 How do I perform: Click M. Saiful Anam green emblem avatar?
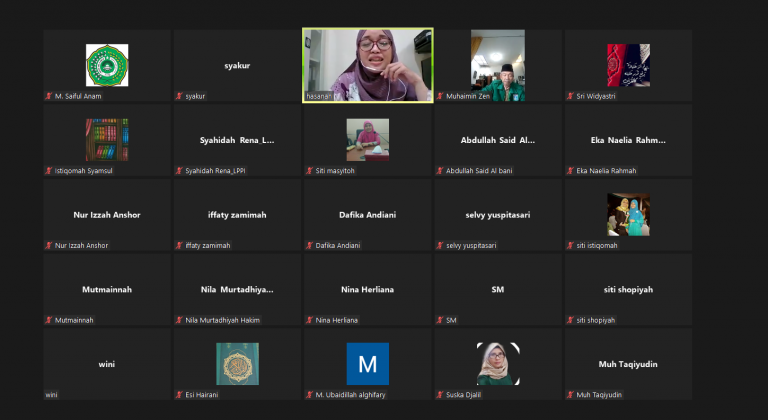(x=107, y=65)
